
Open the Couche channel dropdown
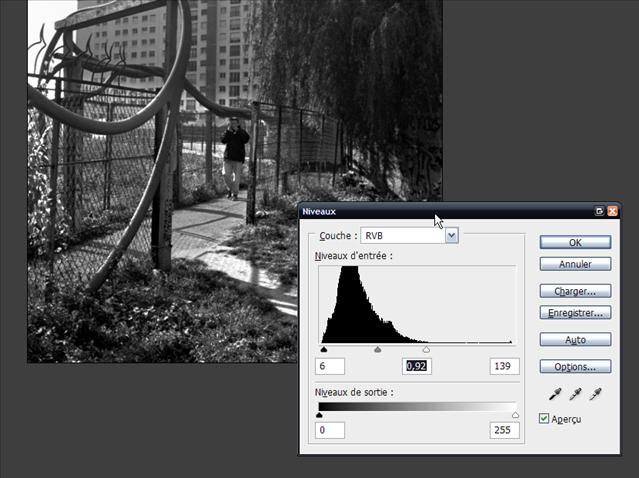coord(452,235)
